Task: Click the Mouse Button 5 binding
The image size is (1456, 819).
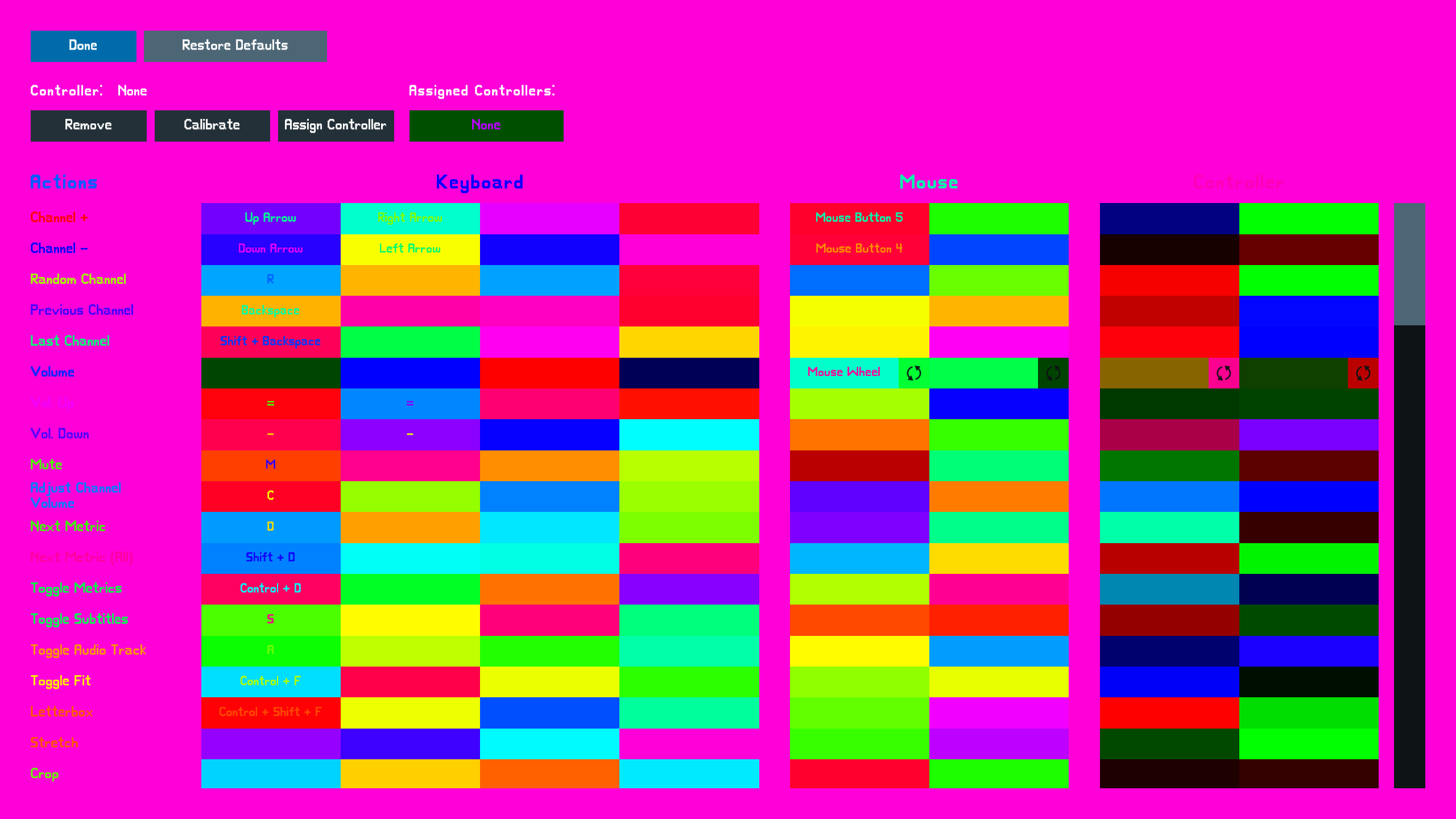Action: 859,218
